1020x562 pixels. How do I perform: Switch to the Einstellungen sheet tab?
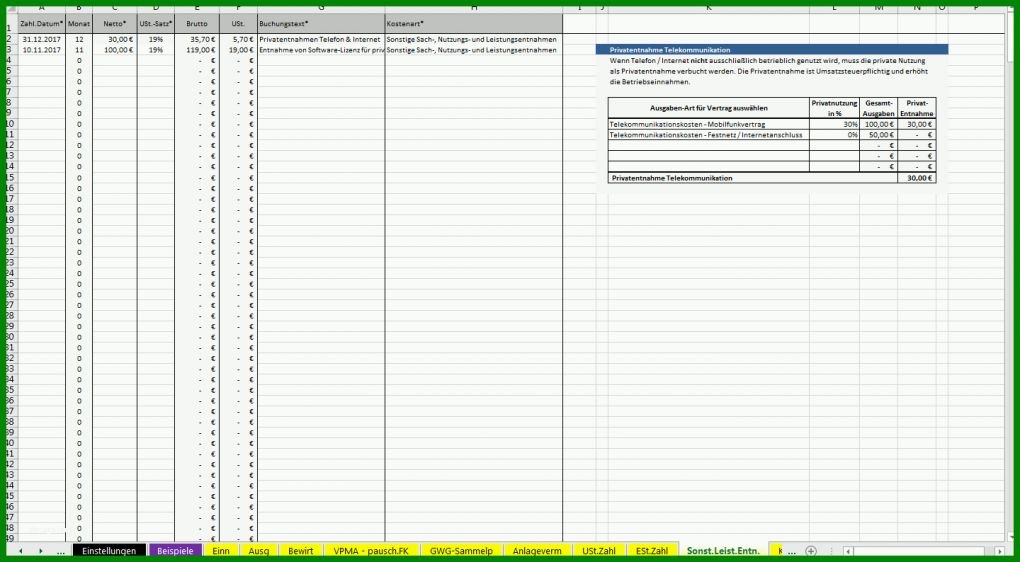109,551
